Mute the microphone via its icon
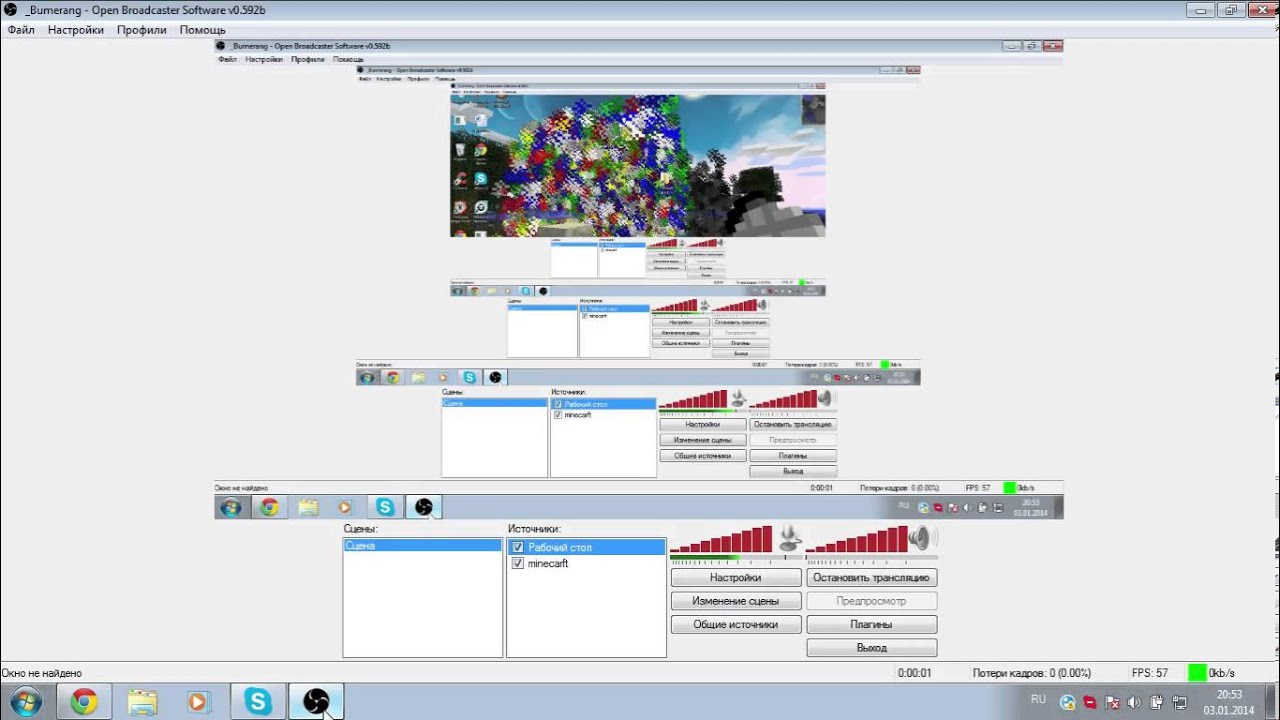This screenshot has width=1280, height=720. coord(789,538)
